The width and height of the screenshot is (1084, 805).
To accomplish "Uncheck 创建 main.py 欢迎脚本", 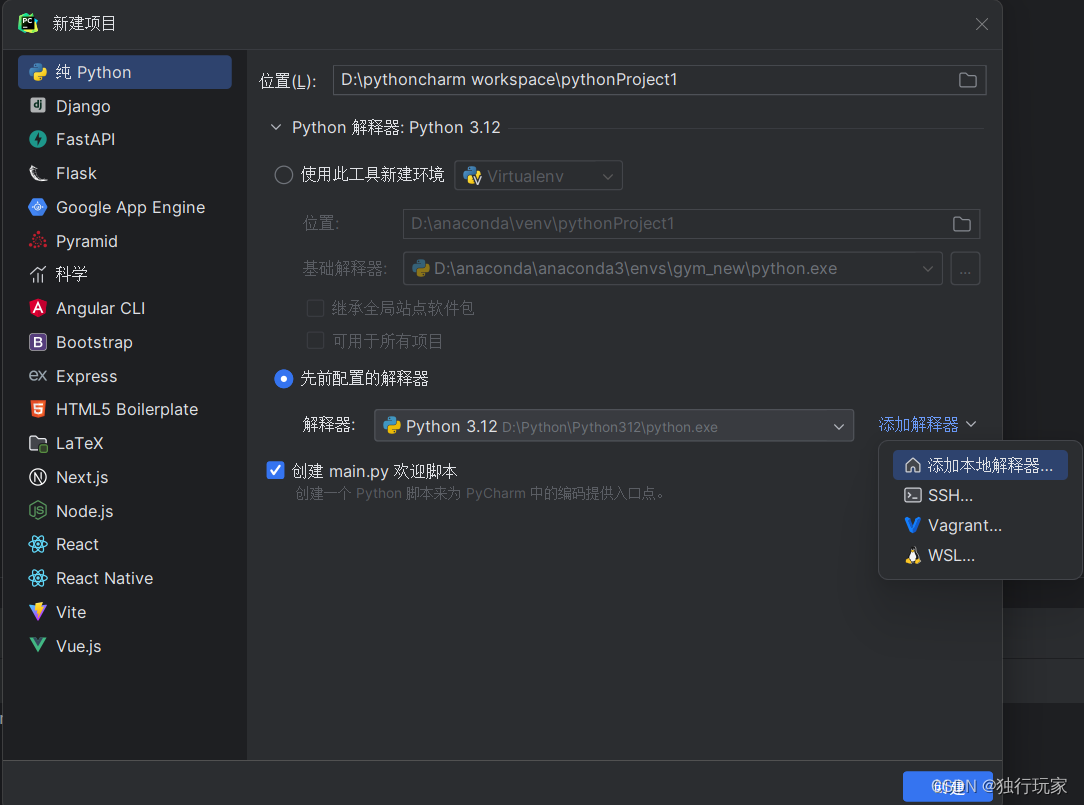I will point(275,470).
